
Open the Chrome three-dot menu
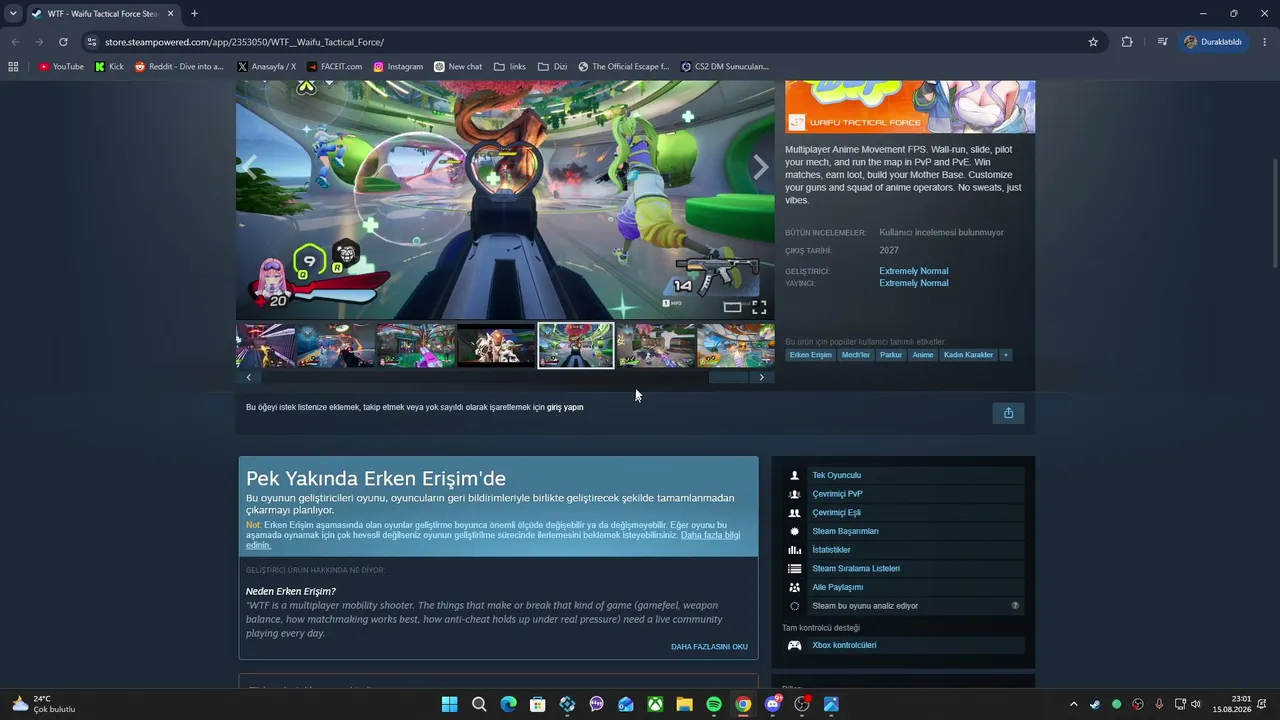pos(1265,42)
